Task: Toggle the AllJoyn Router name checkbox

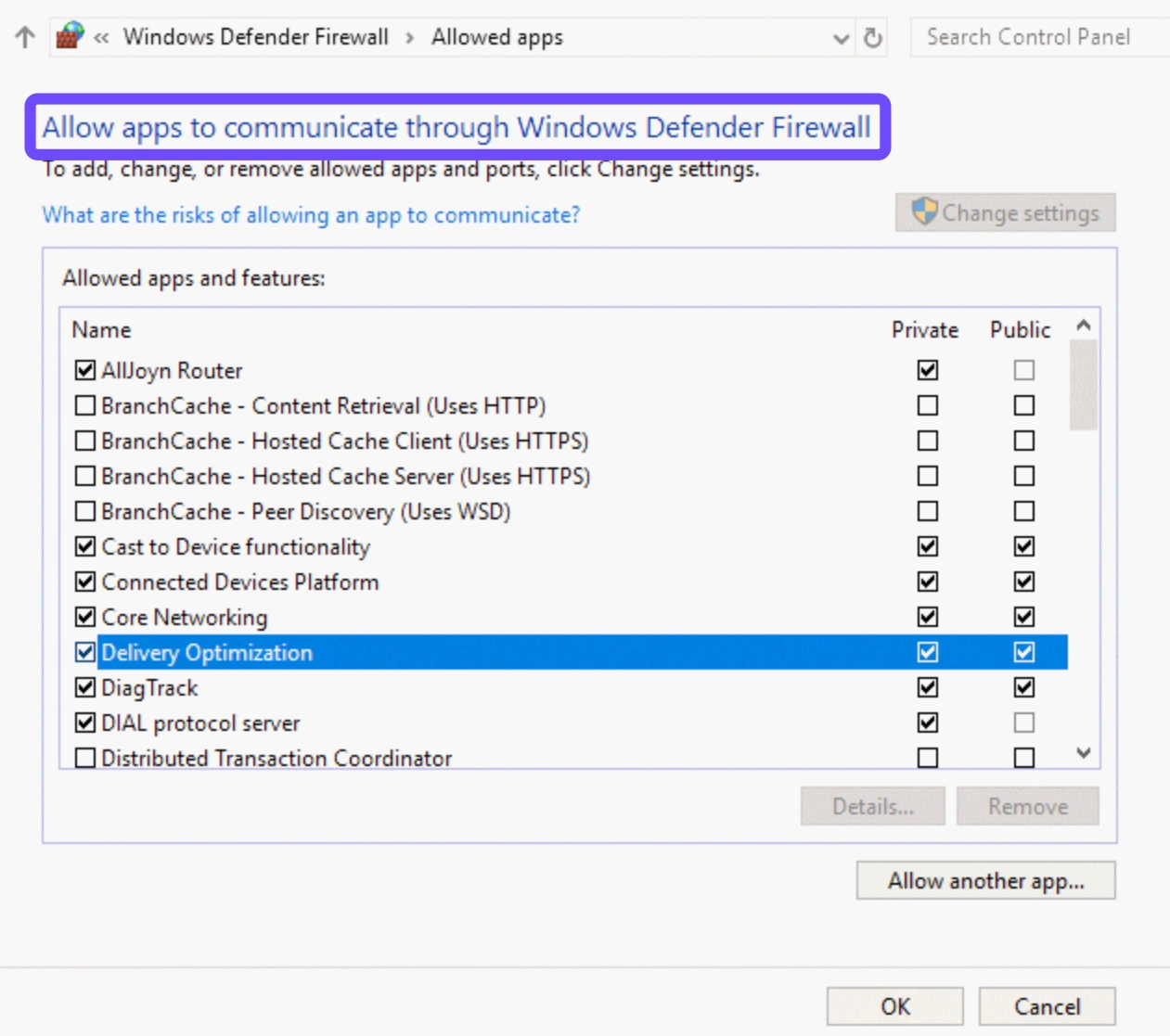Action: (85, 371)
